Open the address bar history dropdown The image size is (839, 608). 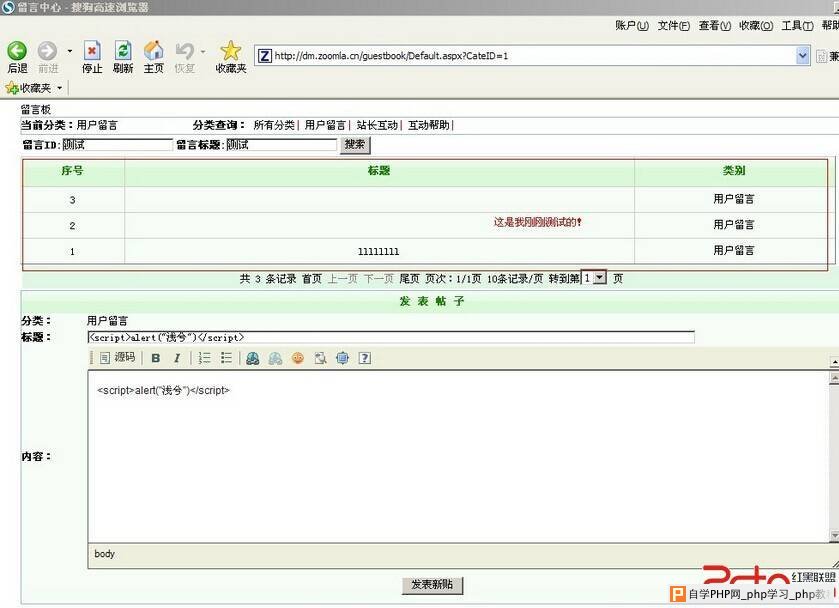point(803,56)
